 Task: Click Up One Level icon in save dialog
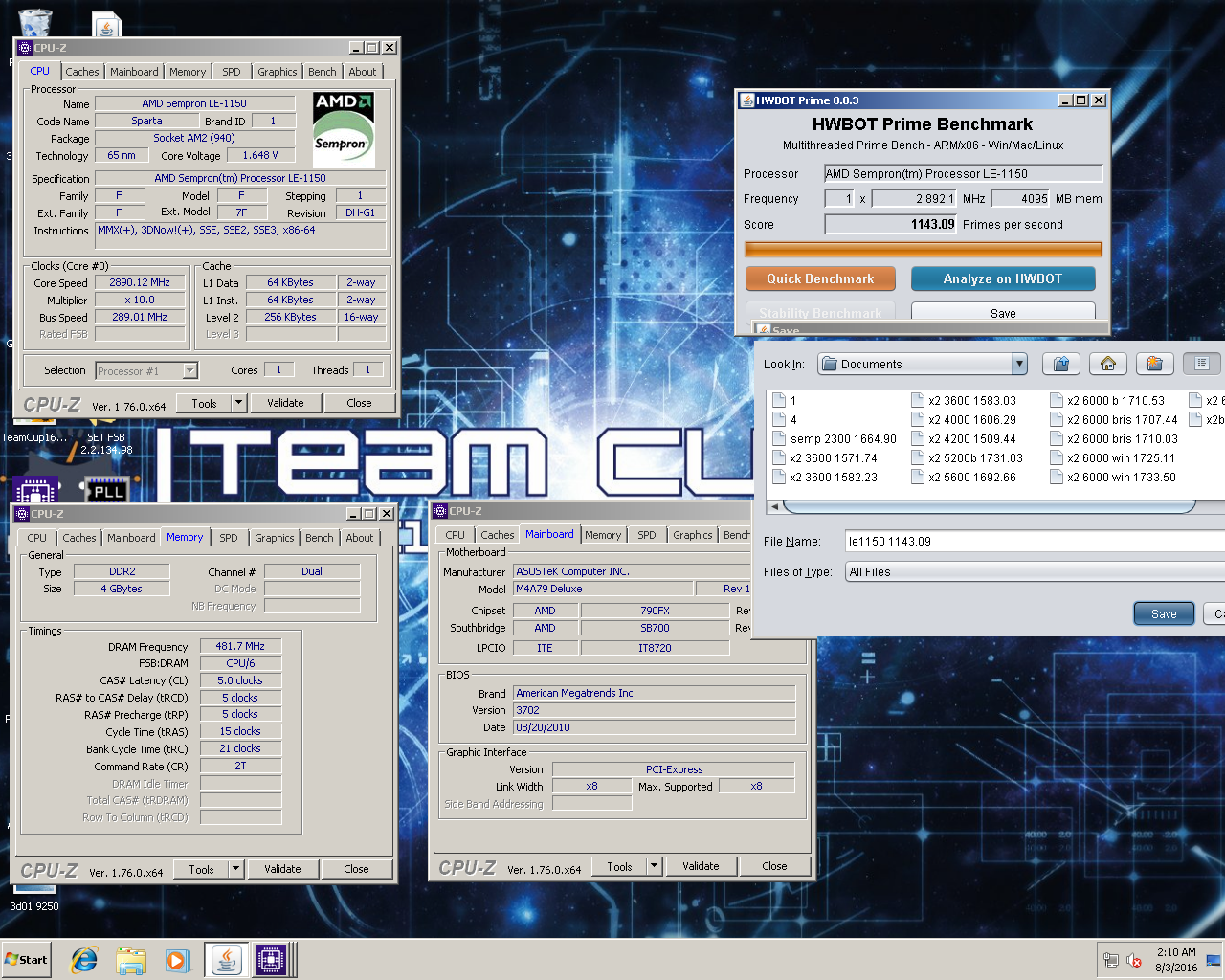1060,364
